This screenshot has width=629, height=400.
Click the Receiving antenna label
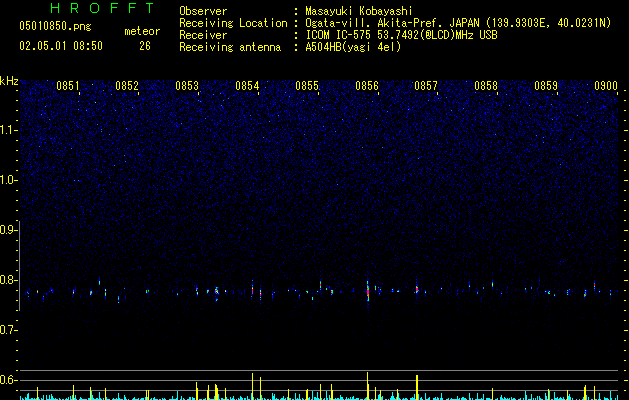click(230, 47)
